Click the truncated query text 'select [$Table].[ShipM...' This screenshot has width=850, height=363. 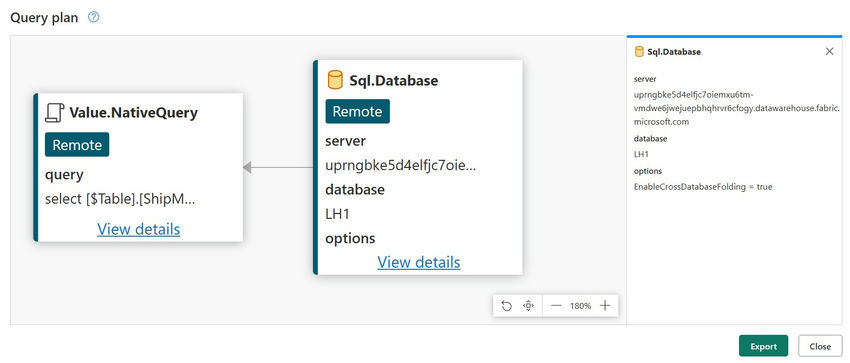(x=120, y=199)
